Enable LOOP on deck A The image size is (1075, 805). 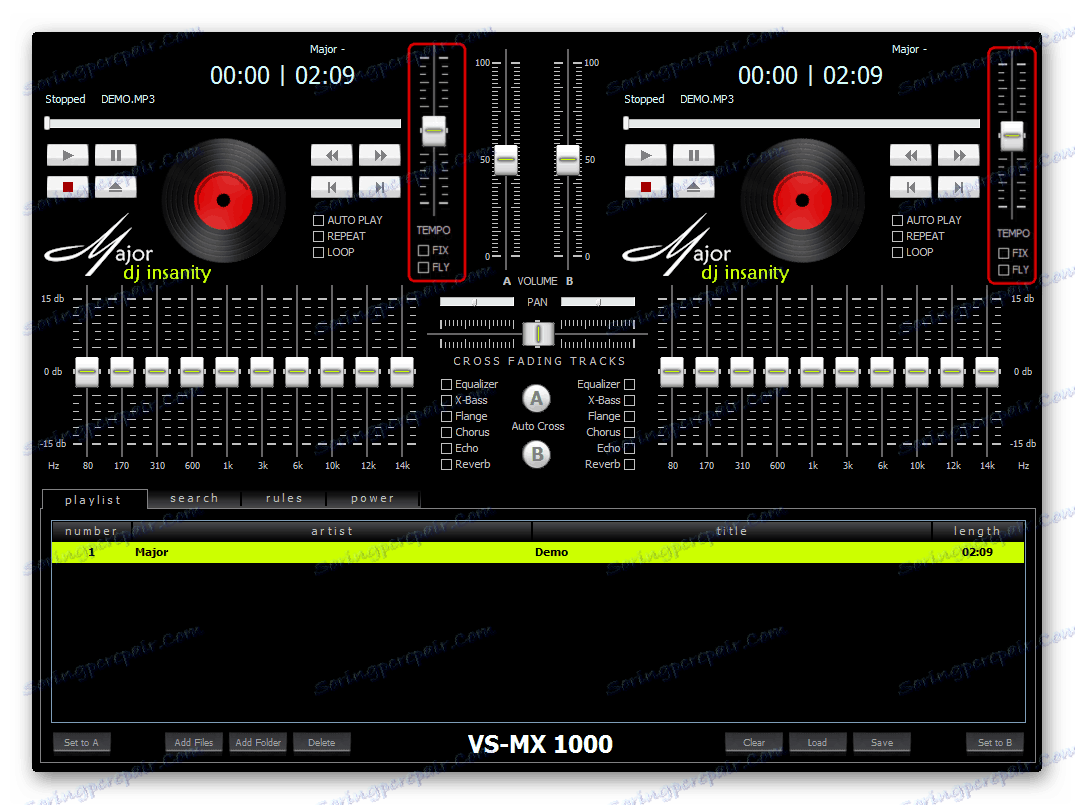[318, 252]
